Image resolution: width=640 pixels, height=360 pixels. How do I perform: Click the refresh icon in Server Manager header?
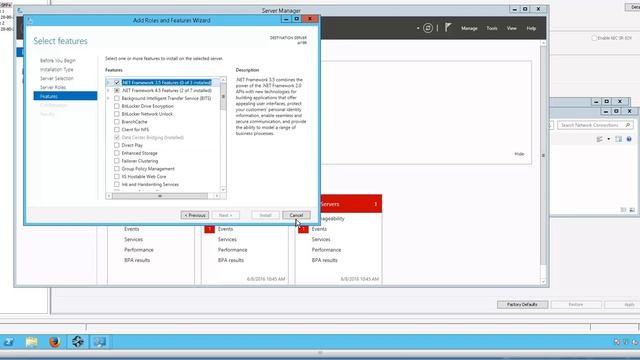[x=428, y=28]
